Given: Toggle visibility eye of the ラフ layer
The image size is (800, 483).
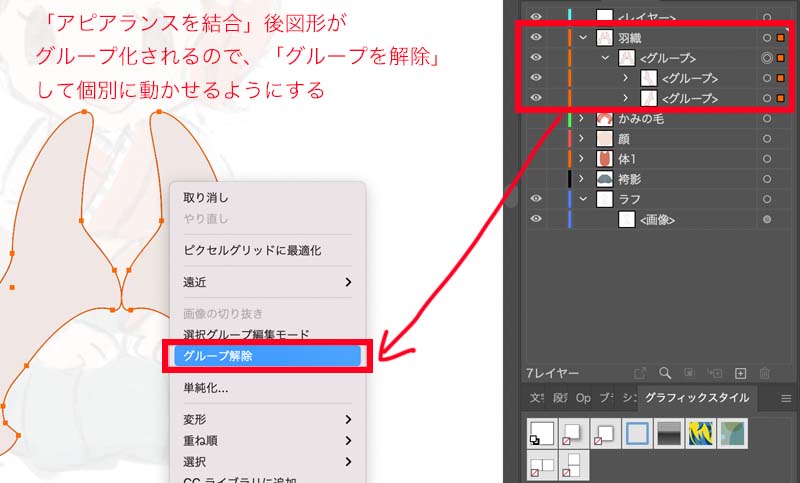Looking at the screenshot, I should coord(536,198).
